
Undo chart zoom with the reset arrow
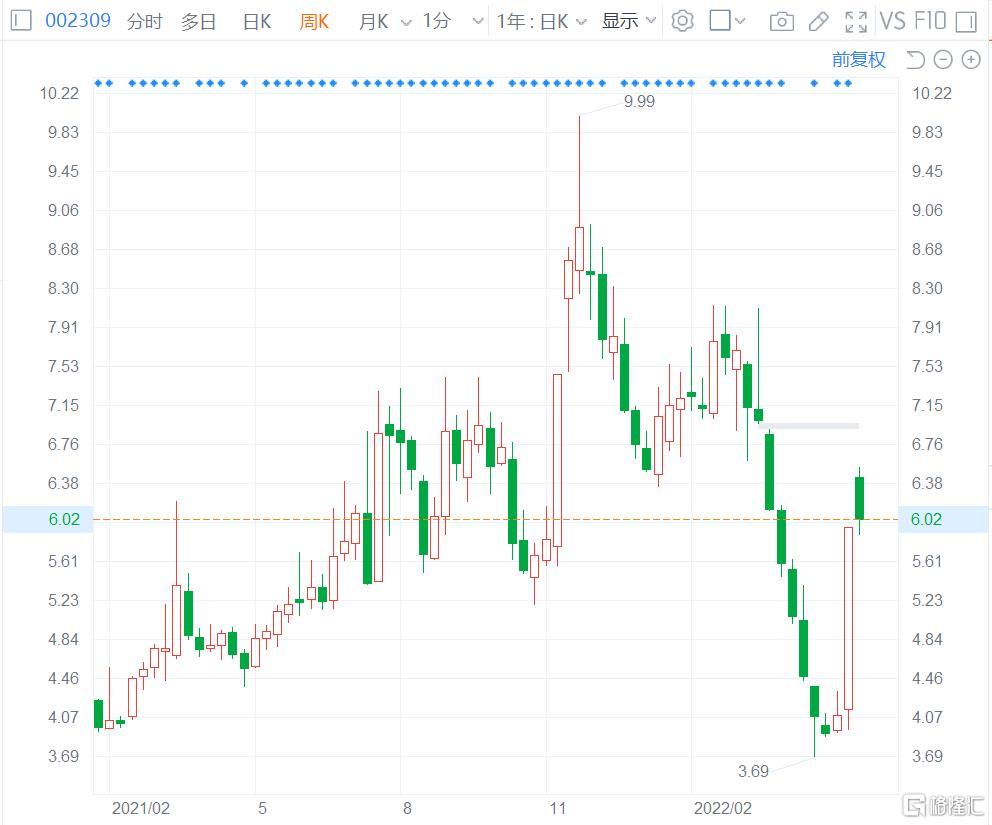tap(915, 59)
